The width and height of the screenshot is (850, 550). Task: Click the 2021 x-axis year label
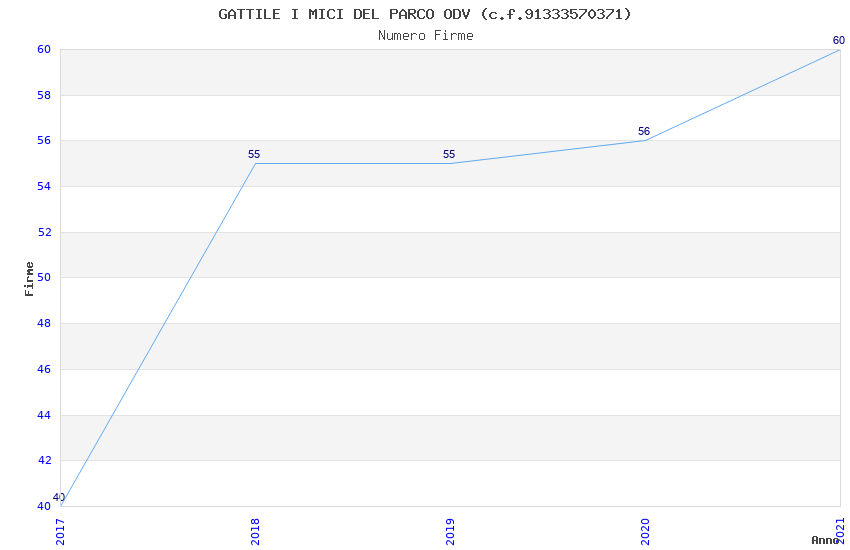coord(840,531)
